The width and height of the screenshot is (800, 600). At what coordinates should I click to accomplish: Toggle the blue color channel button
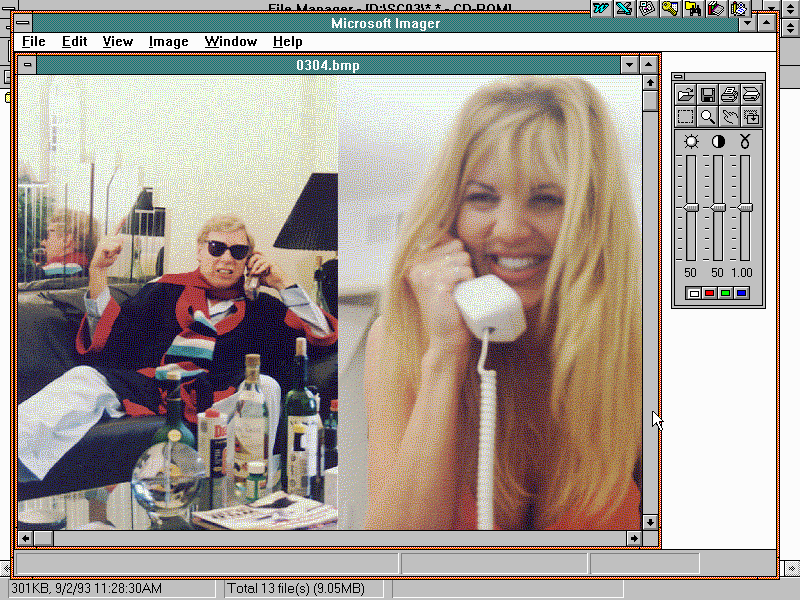point(741,294)
